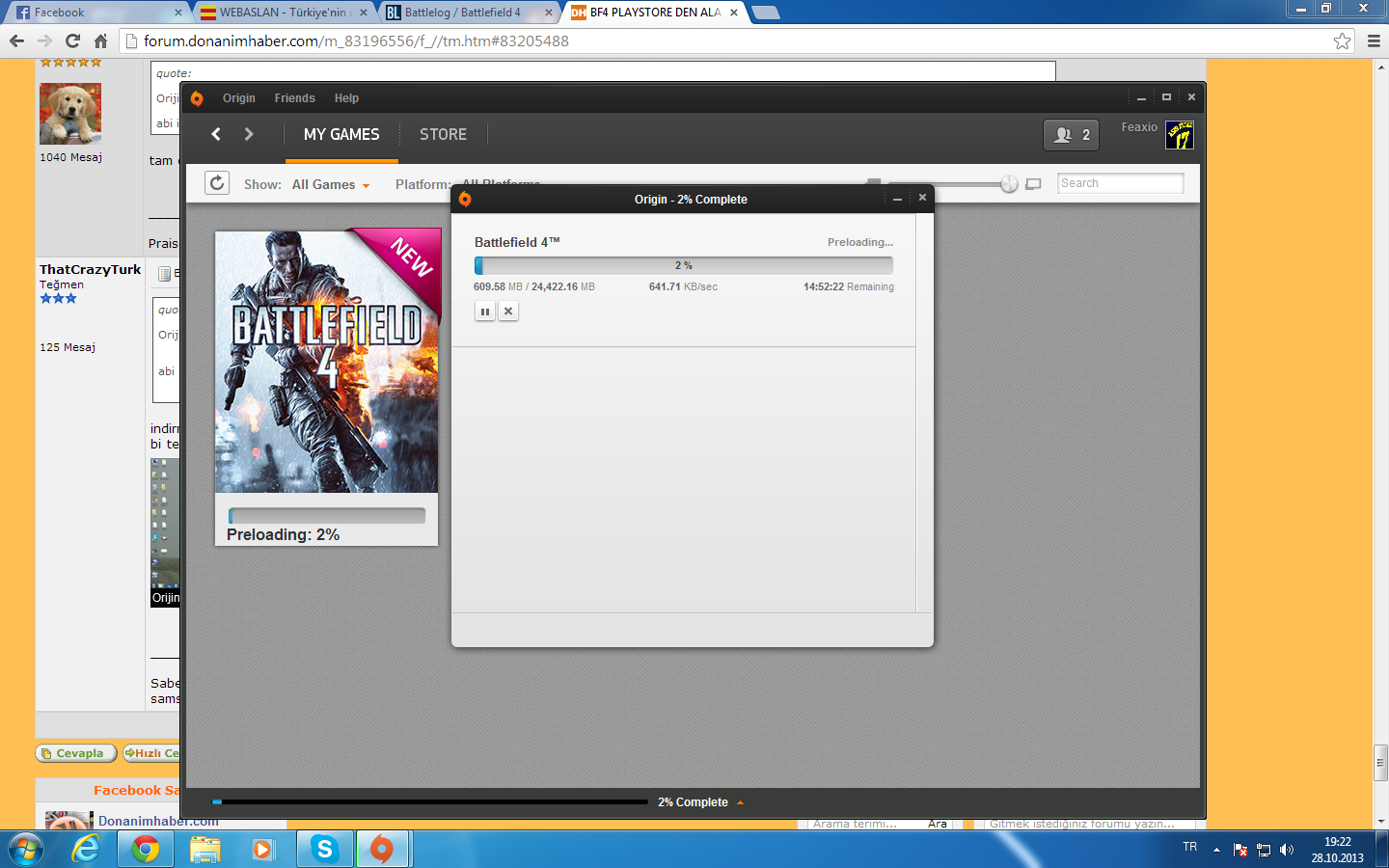Minimize the download progress dialog
This screenshot has width=1389, height=868.
tap(897, 199)
